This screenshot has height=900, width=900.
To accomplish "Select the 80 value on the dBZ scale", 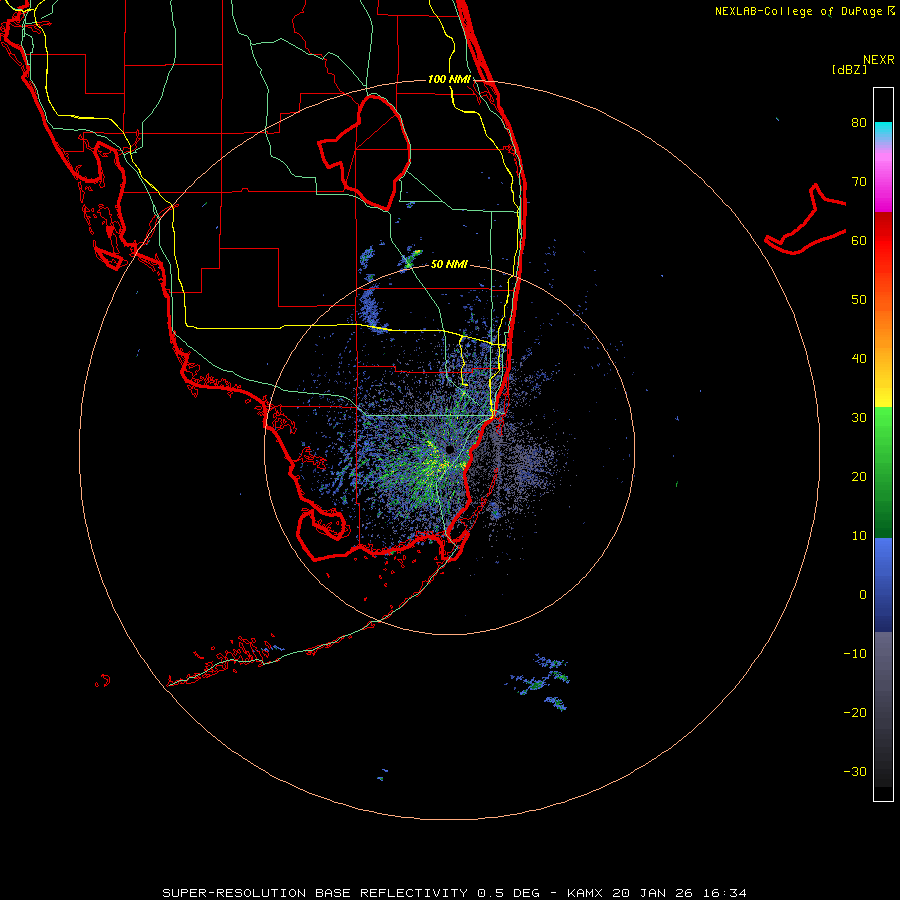I will pyautogui.click(x=859, y=122).
